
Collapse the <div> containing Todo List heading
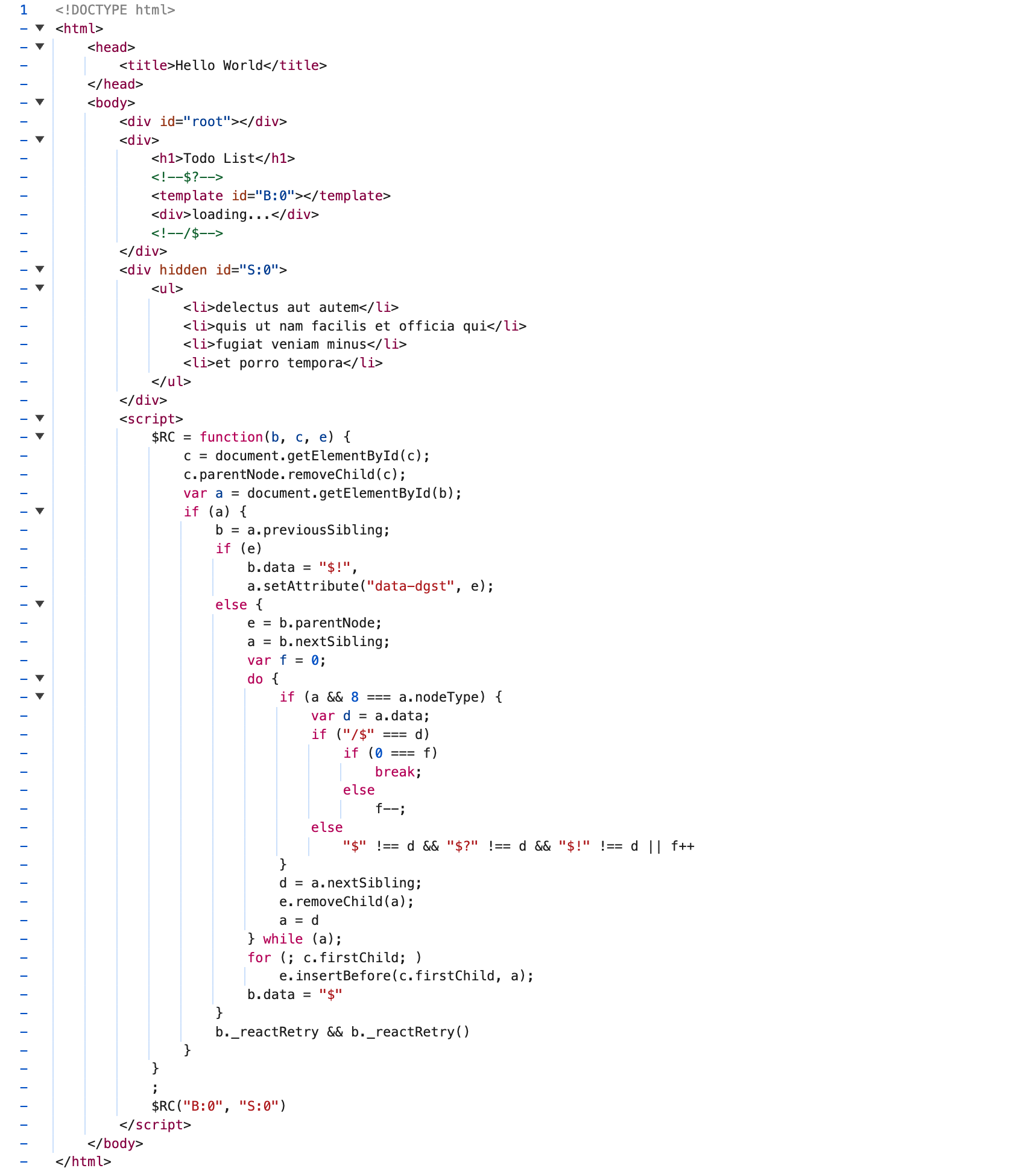click(x=40, y=140)
